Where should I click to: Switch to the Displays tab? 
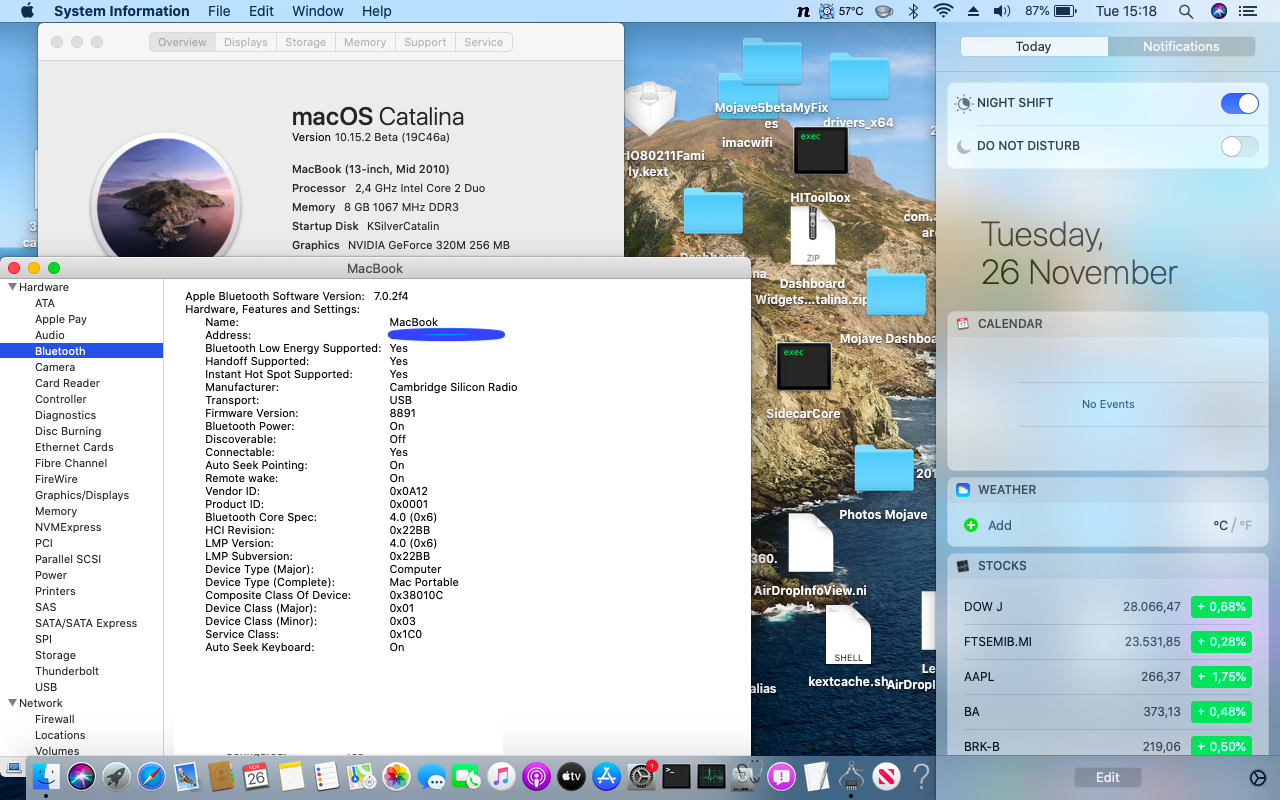246,42
